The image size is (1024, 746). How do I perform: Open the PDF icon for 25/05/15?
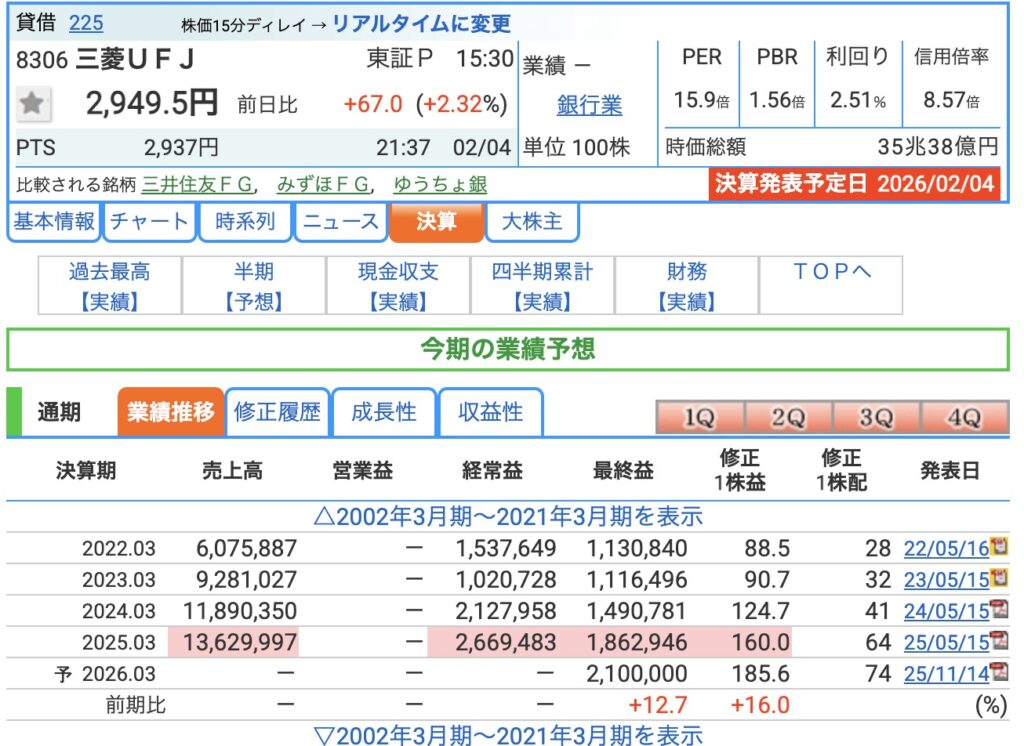click(997, 641)
